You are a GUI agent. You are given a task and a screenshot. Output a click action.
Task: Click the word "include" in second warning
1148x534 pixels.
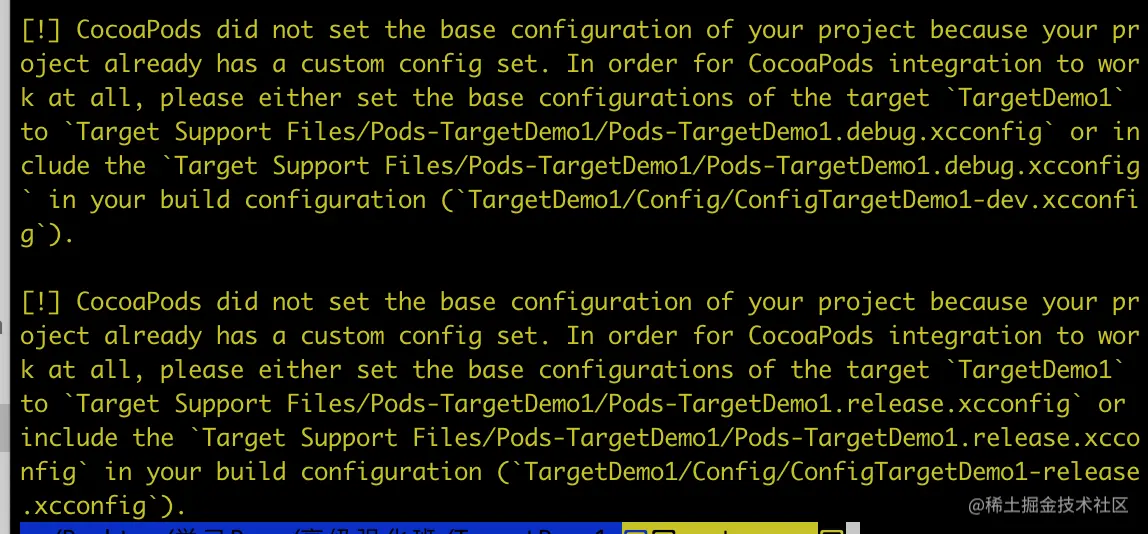[70, 438]
